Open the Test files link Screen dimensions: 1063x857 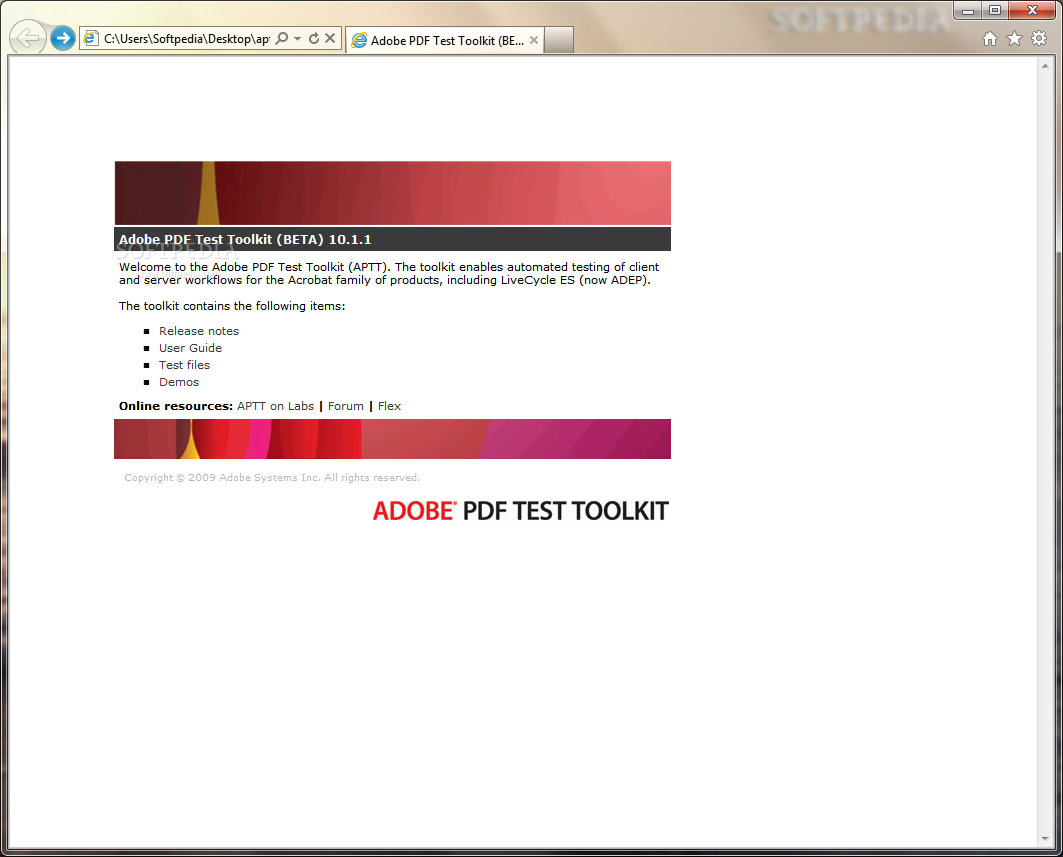pos(184,365)
